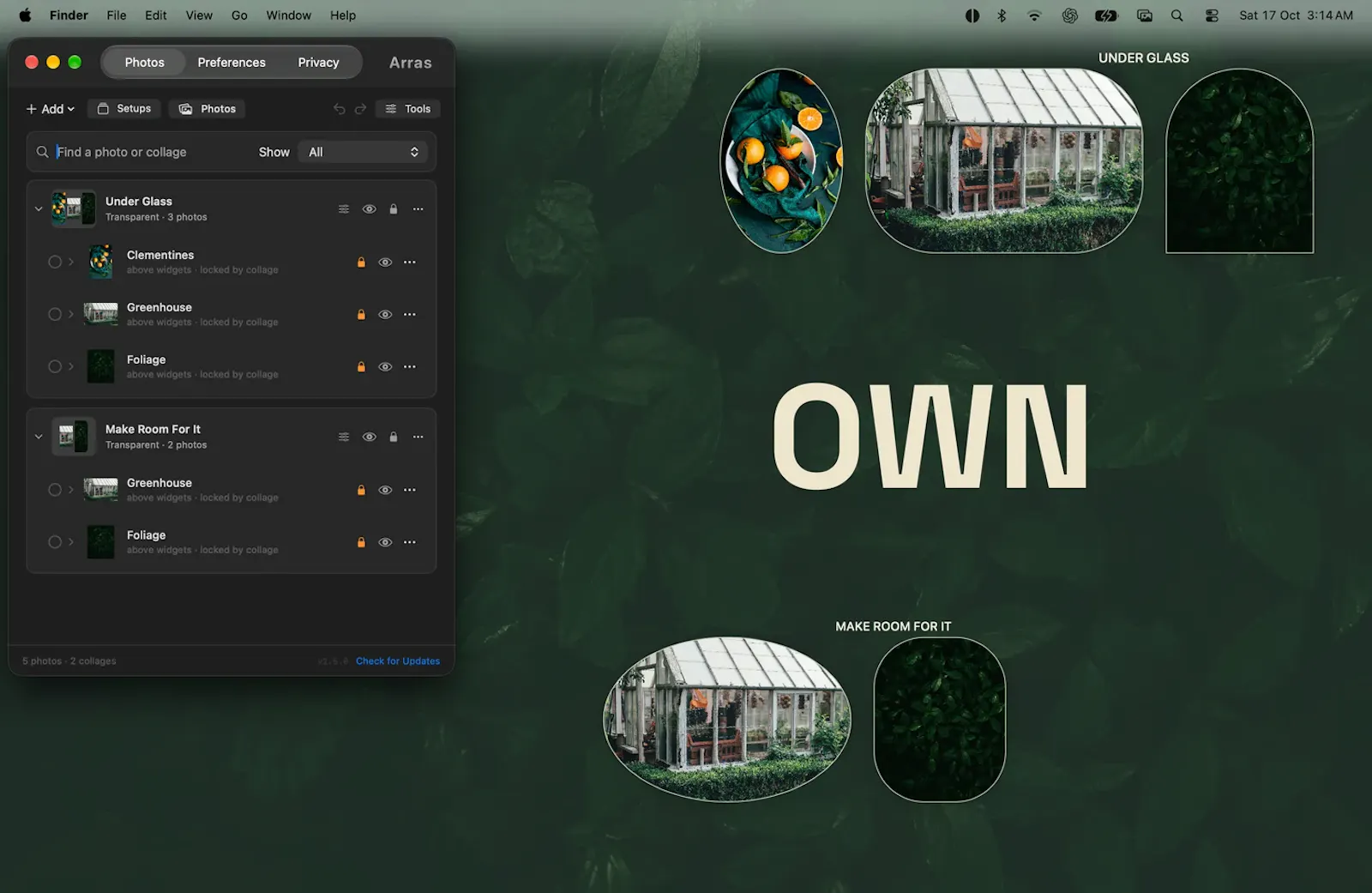The height and width of the screenshot is (893, 1372).
Task: Open more options for Clementines photo
Action: tap(410, 262)
